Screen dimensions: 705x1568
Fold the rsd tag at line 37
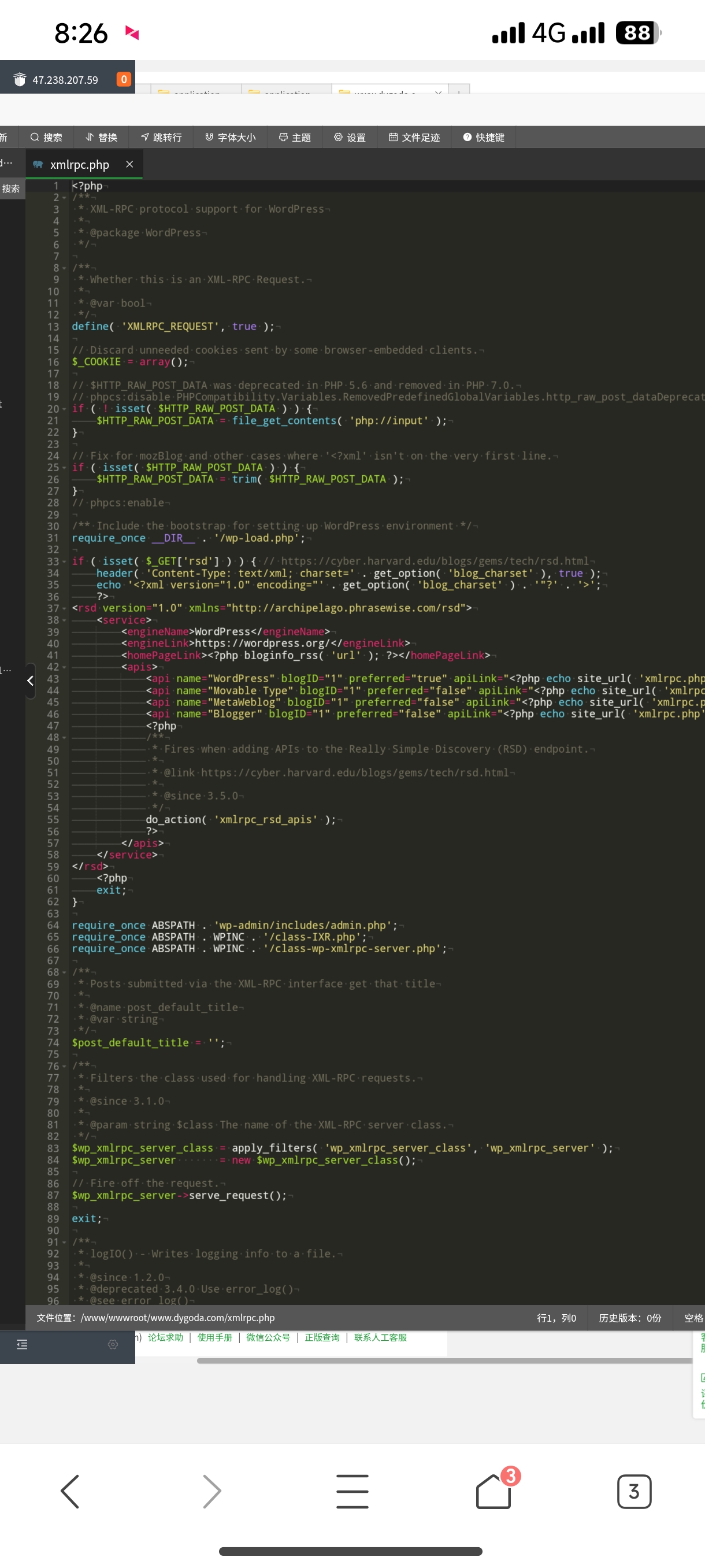point(64,609)
